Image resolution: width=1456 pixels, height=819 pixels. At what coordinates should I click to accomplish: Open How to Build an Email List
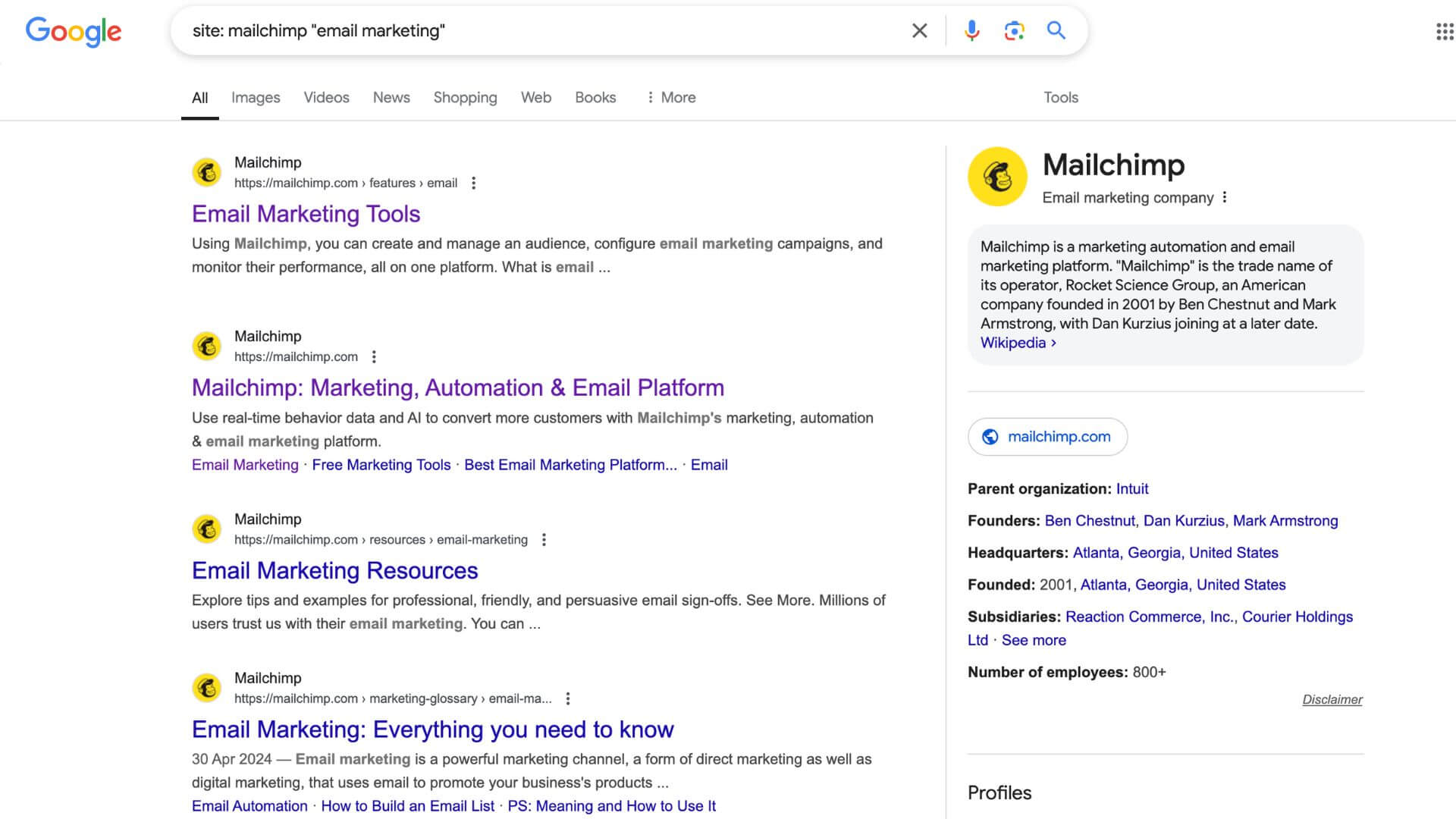pos(407,806)
